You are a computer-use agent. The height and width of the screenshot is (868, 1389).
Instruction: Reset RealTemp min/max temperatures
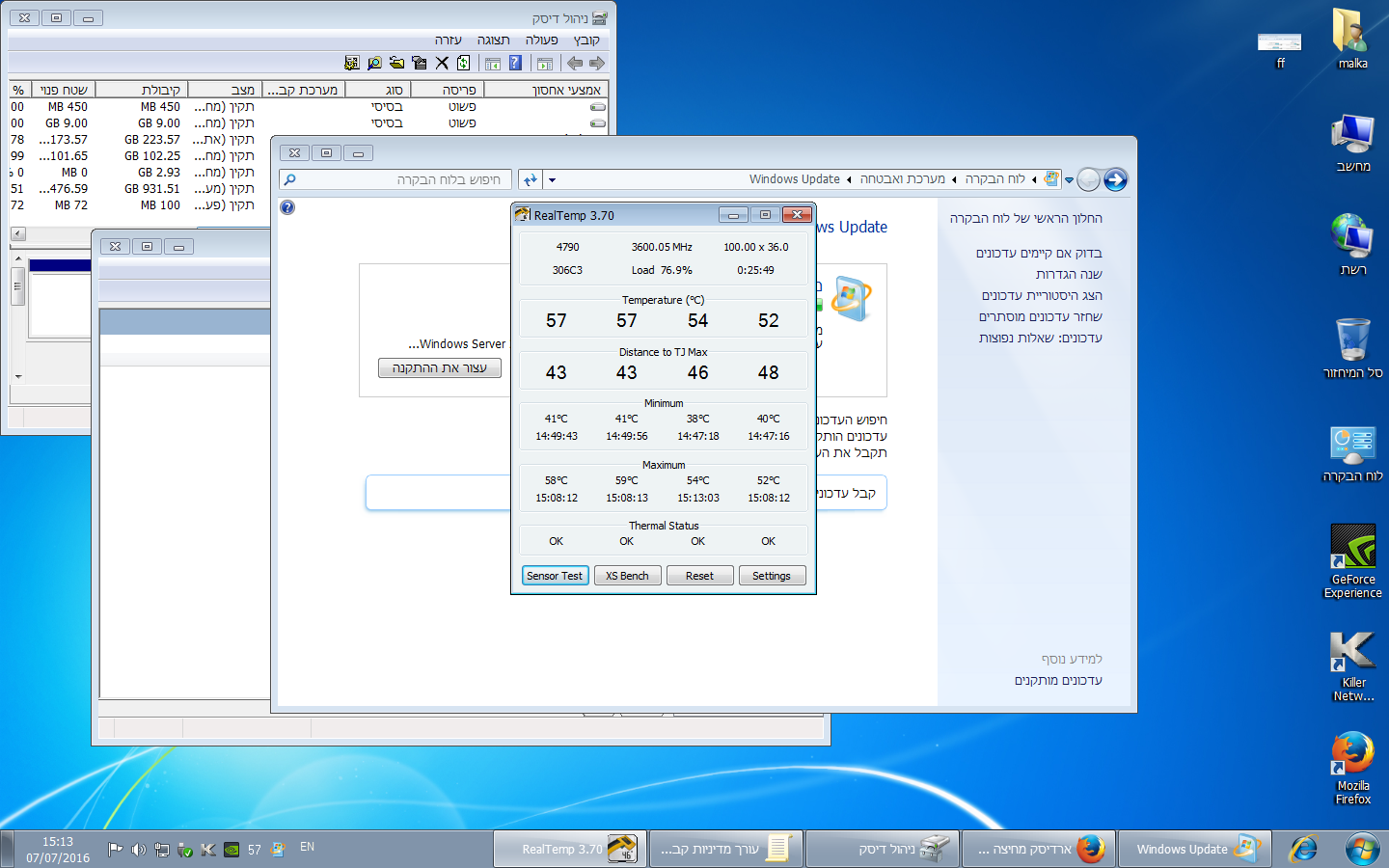tap(699, 576)
